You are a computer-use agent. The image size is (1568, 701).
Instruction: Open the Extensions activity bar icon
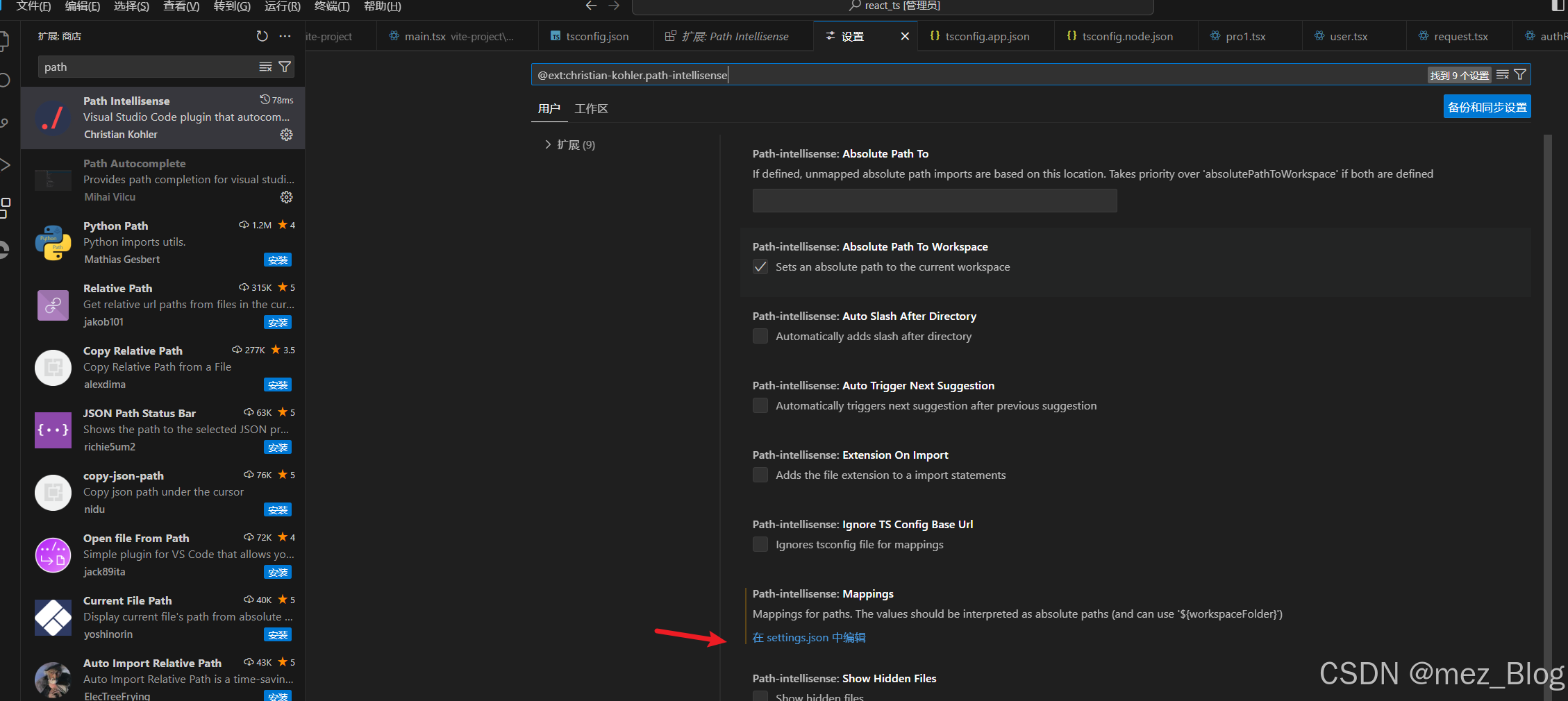(x=5, y=207)
